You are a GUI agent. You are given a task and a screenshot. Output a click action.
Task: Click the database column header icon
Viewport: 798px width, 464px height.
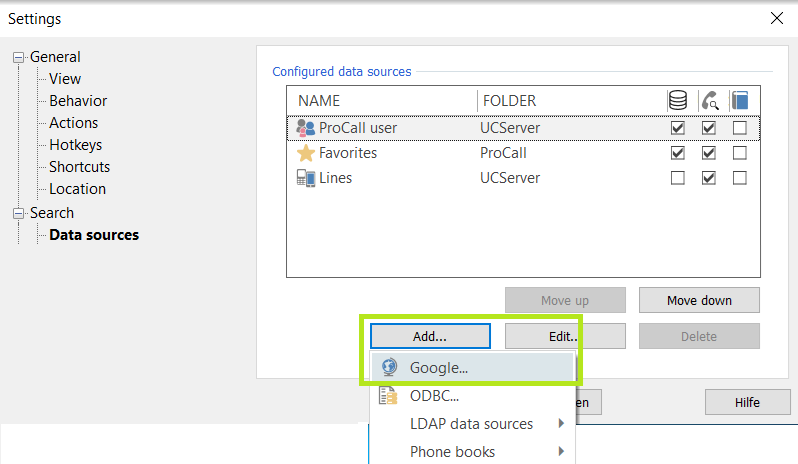678,100
